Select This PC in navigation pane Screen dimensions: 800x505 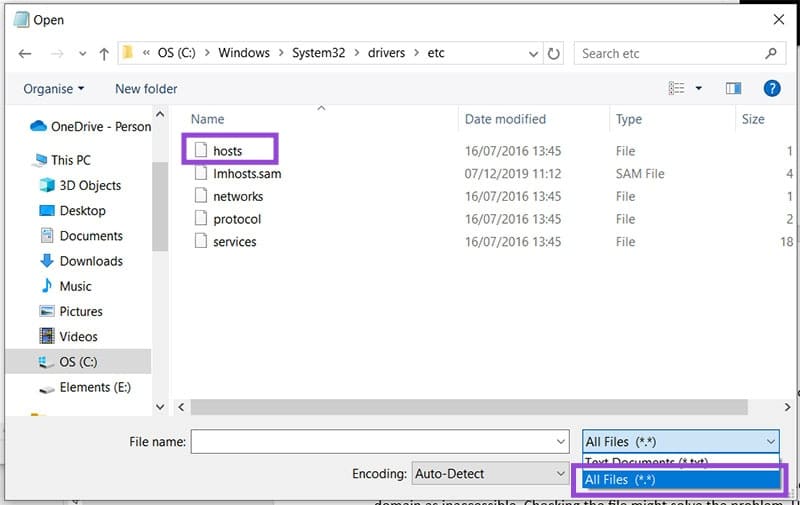click(61, 160)
